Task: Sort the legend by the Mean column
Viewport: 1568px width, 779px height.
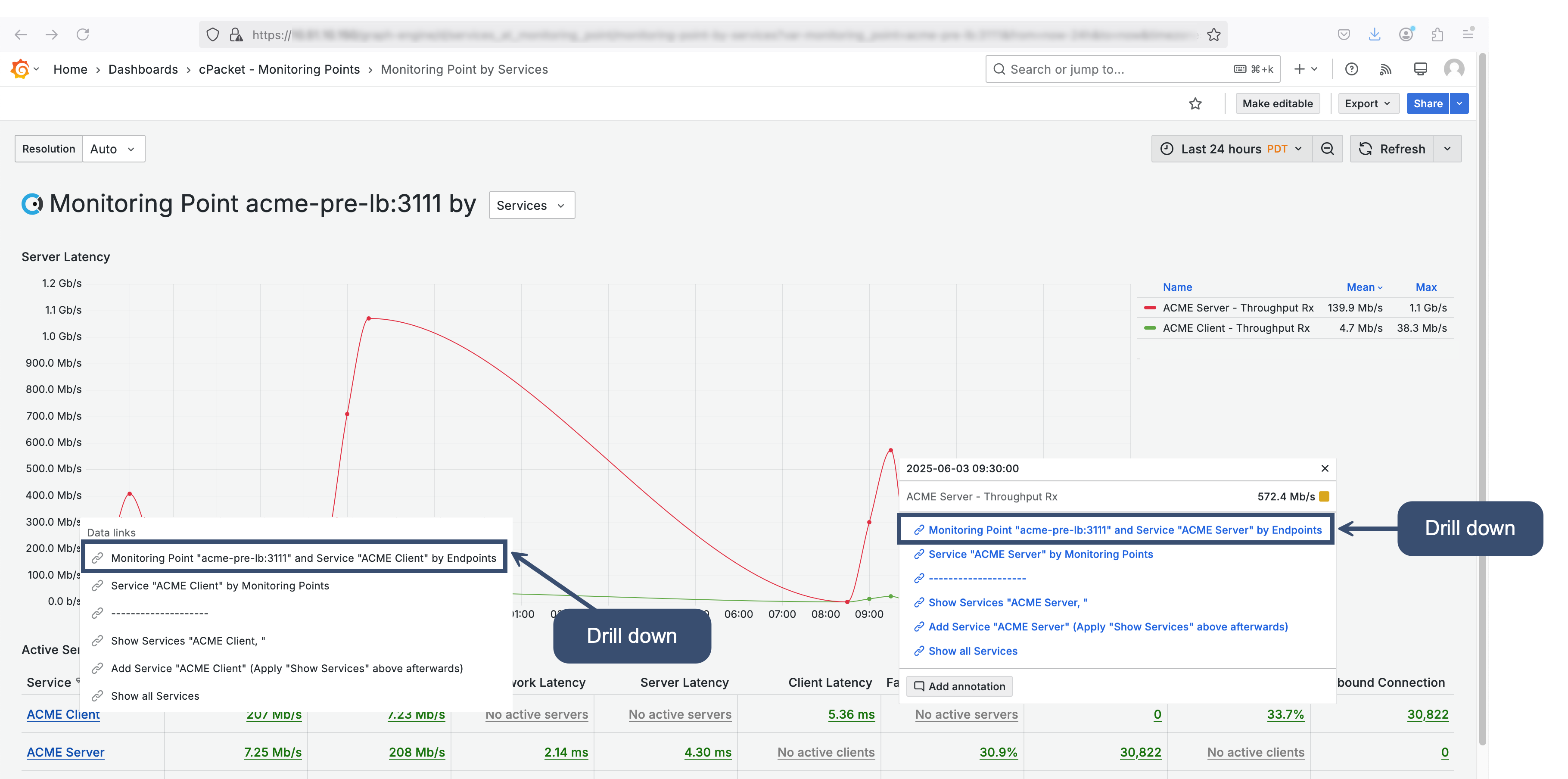Action: pos(1364,287)
